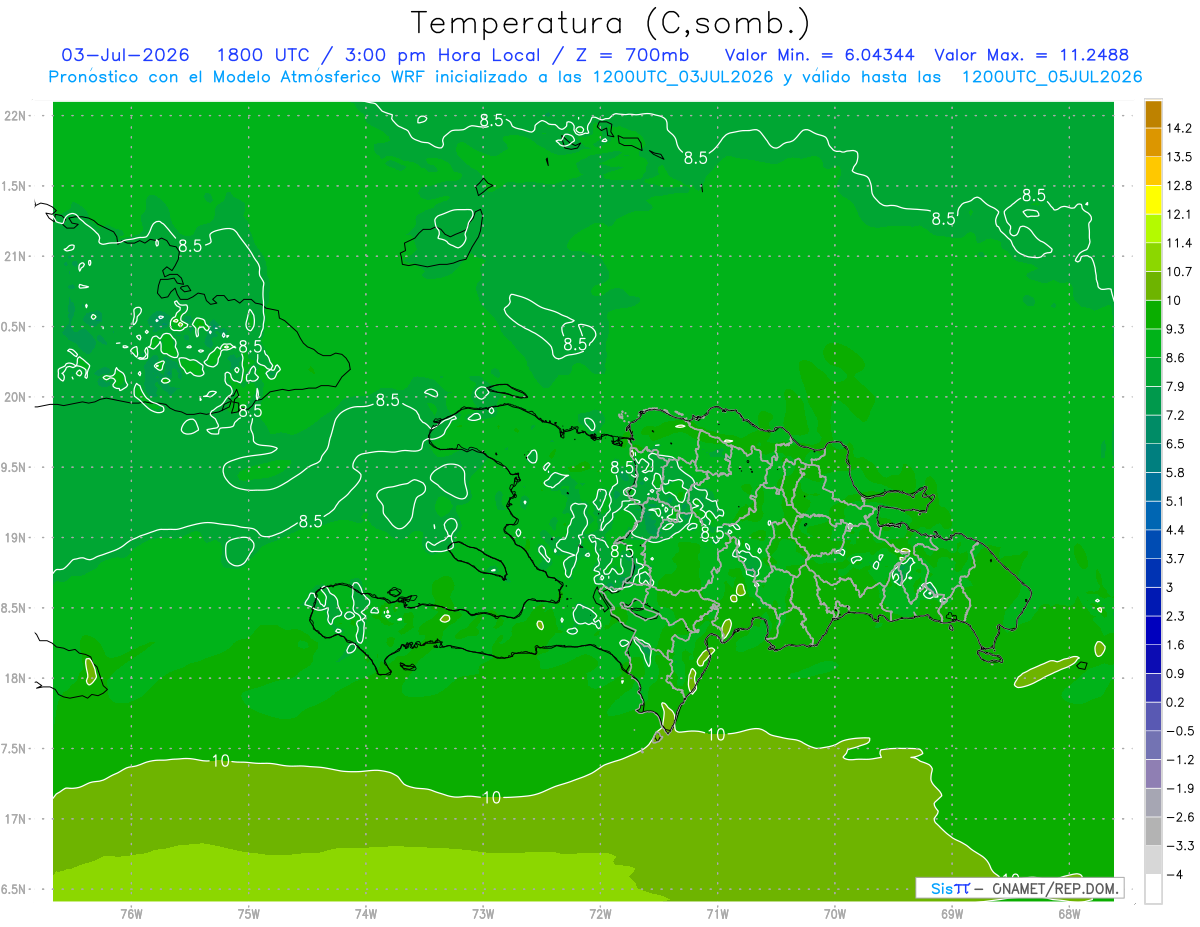Click colorbar value "13.5"
1200x927 pixels.
[1179, 157]
